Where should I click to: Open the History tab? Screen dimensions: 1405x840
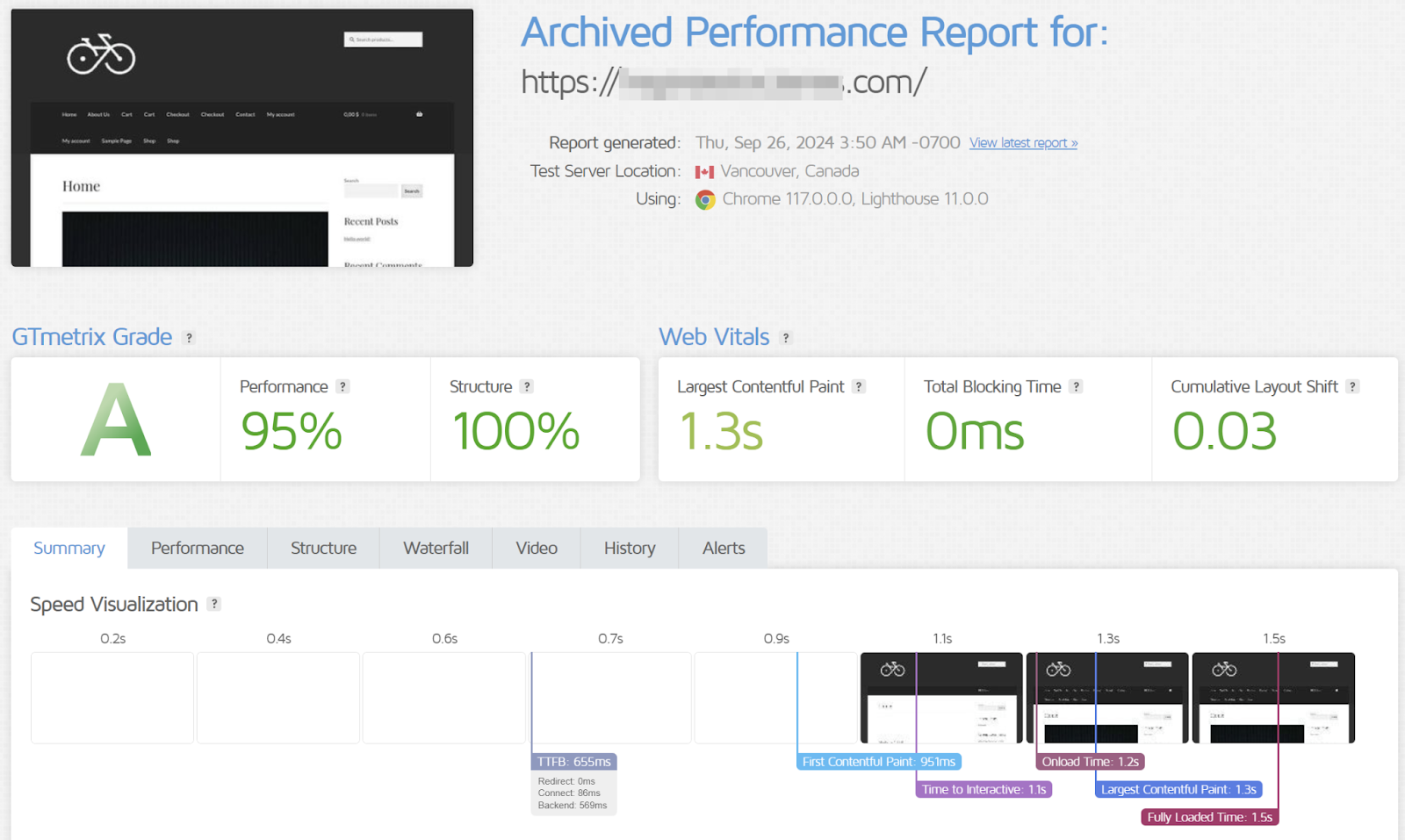click(630, 548)
